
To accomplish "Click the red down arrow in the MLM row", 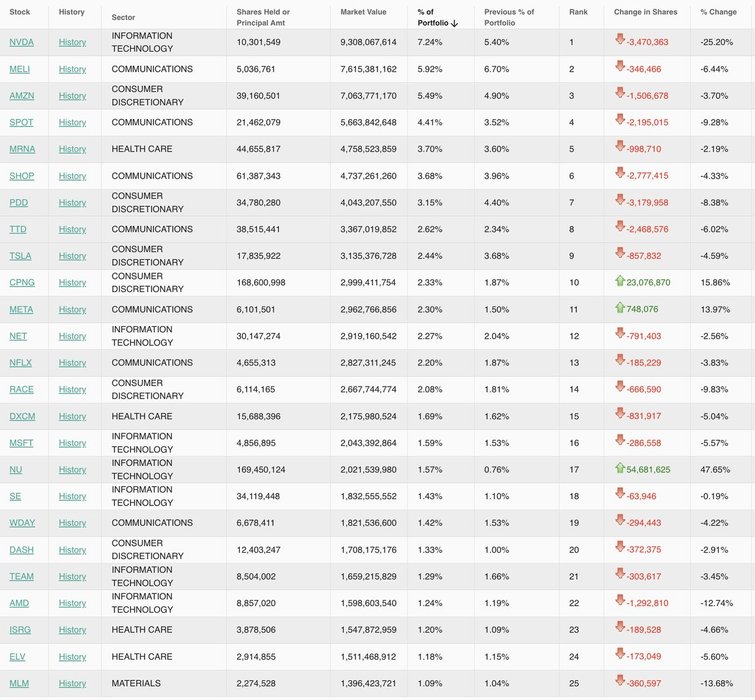I will click(x=620, y=683).
